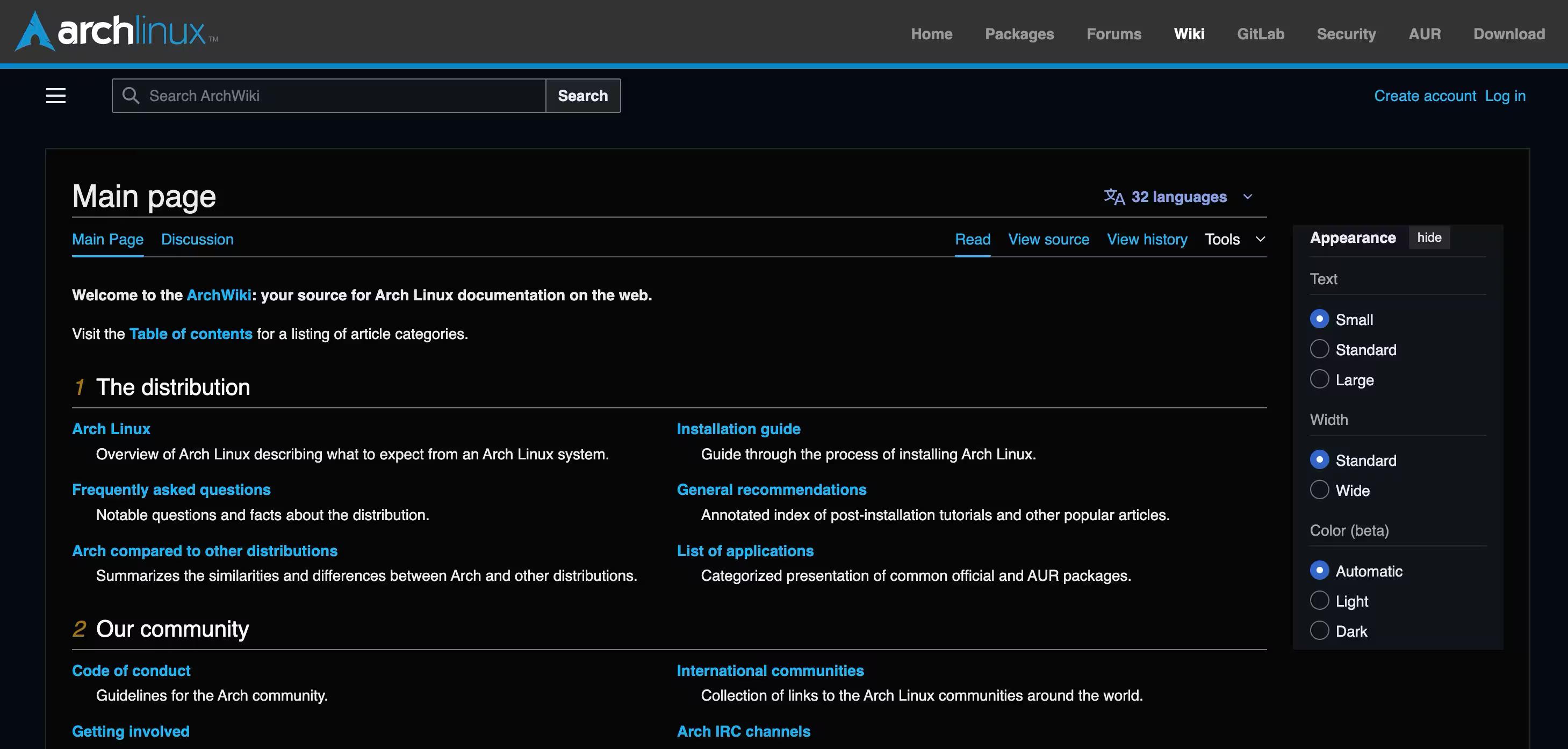Open International communities link
This screenshot has width=1568, height=749.
pyautogui.click(x=770, y=671)
